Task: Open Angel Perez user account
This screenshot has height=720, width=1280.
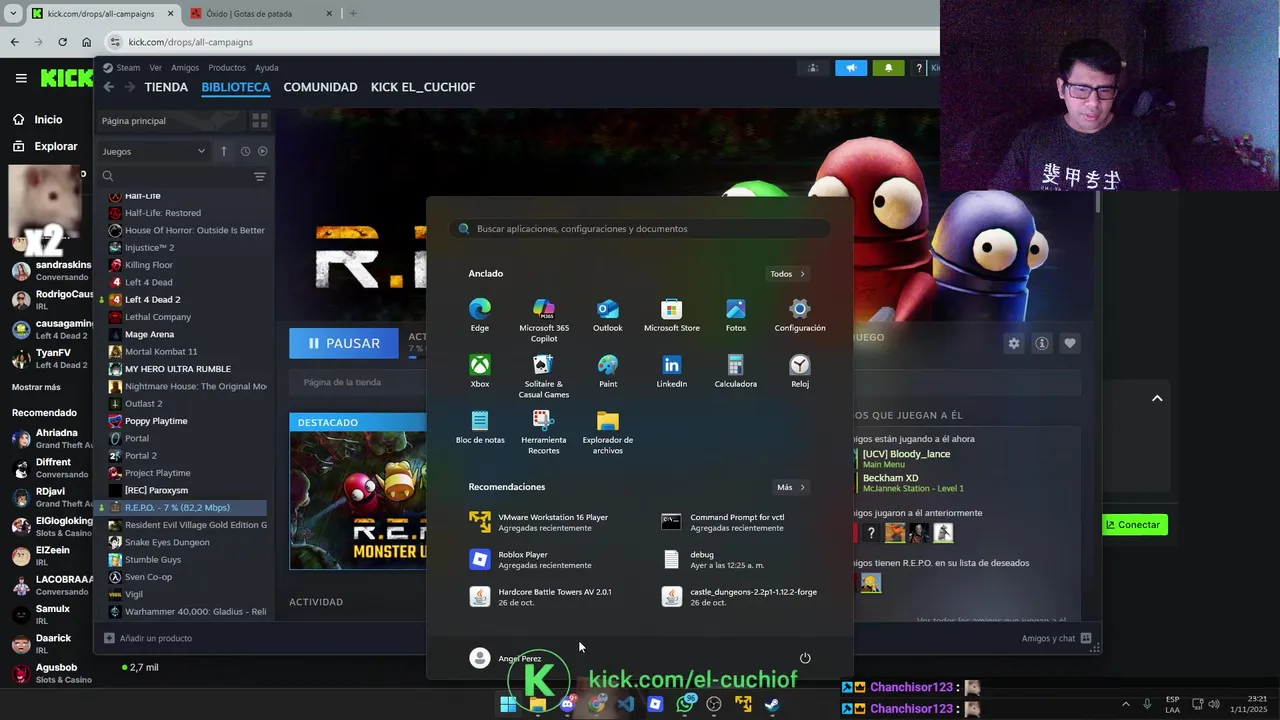Action: [506, 658]
